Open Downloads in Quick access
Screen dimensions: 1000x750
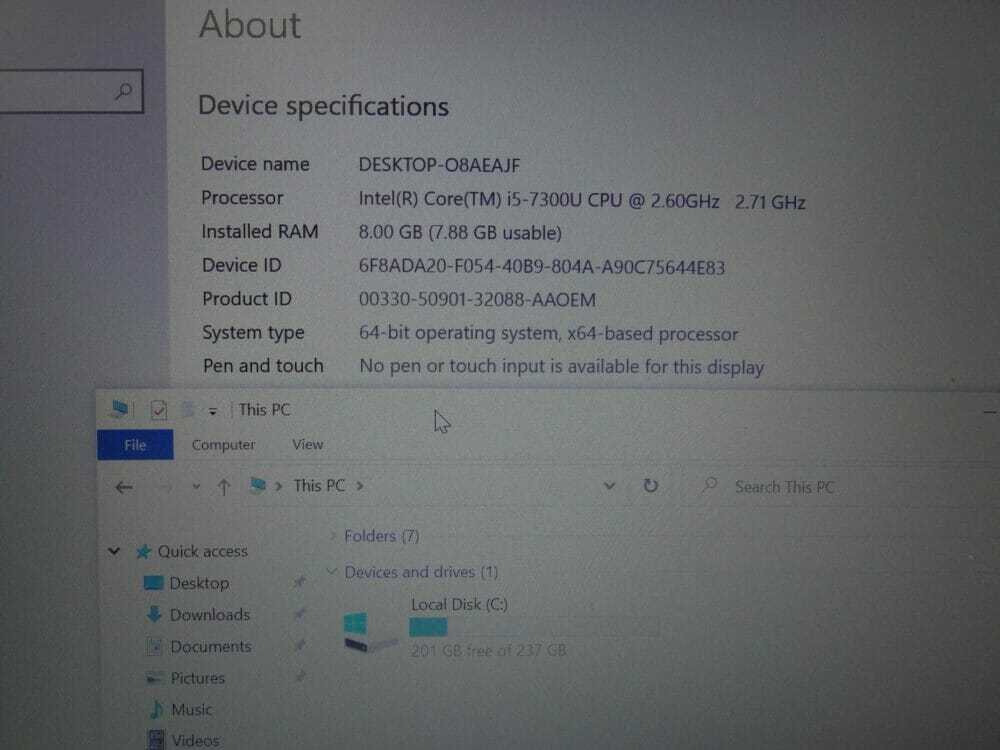pos(210,615)
